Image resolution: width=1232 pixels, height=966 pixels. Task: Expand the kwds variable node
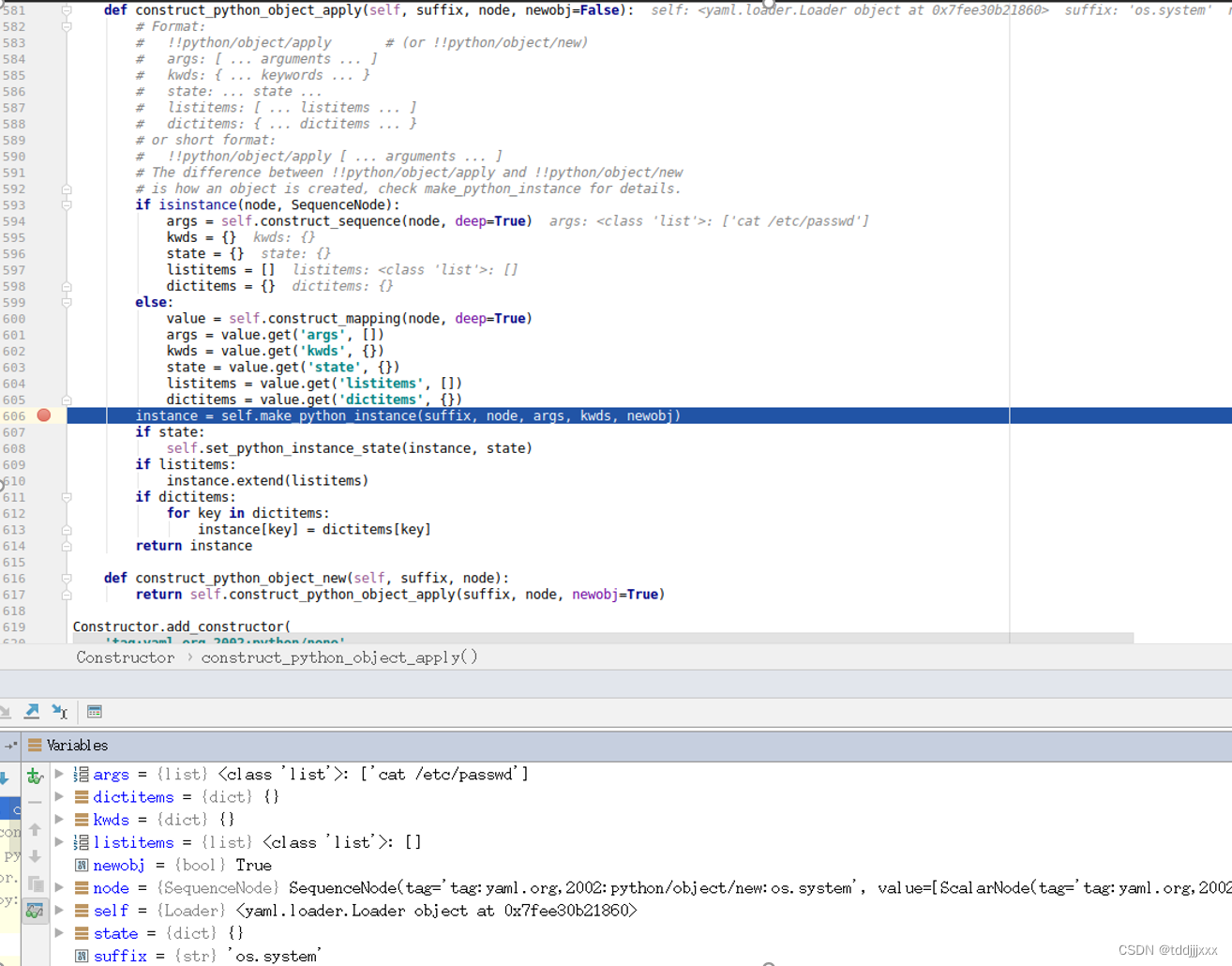tap(59, 820)
